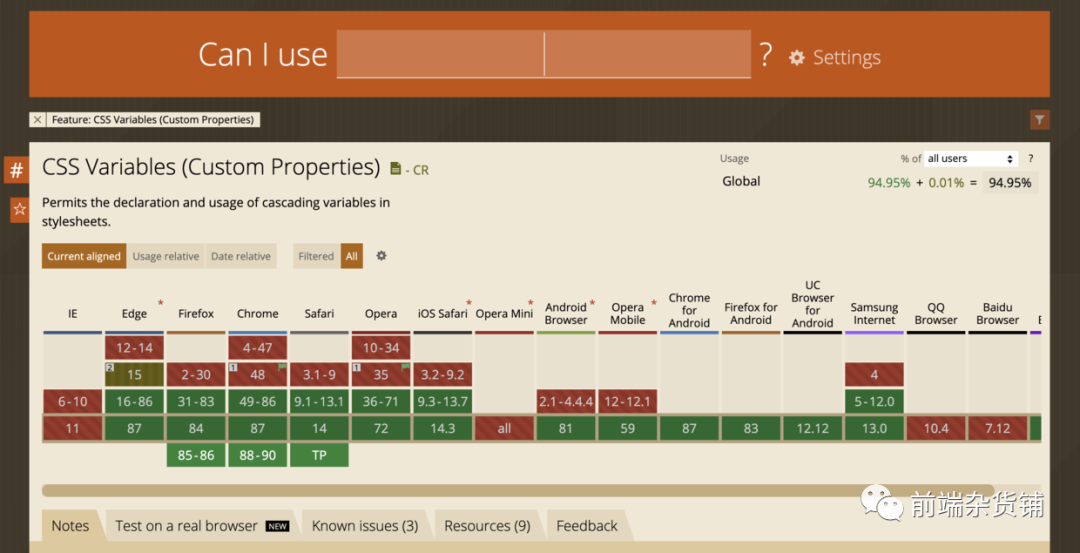Click the Edge column header

(134, 313)
